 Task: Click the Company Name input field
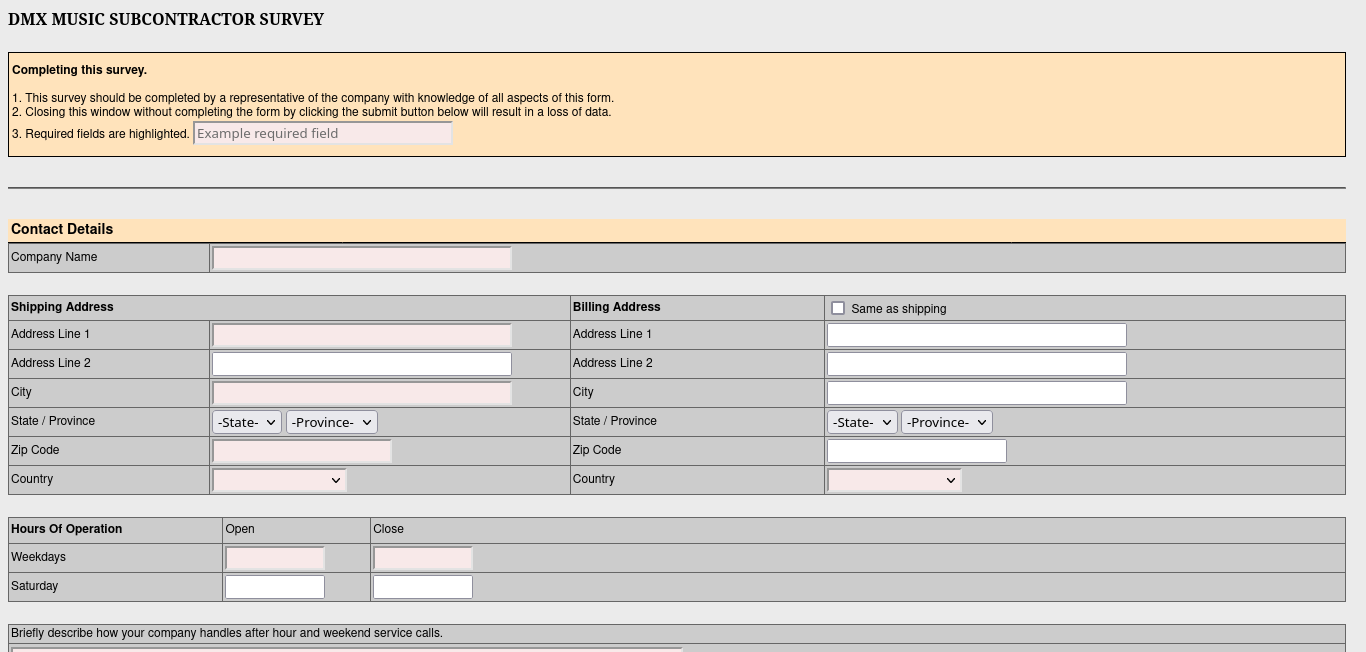click(361, 258)
